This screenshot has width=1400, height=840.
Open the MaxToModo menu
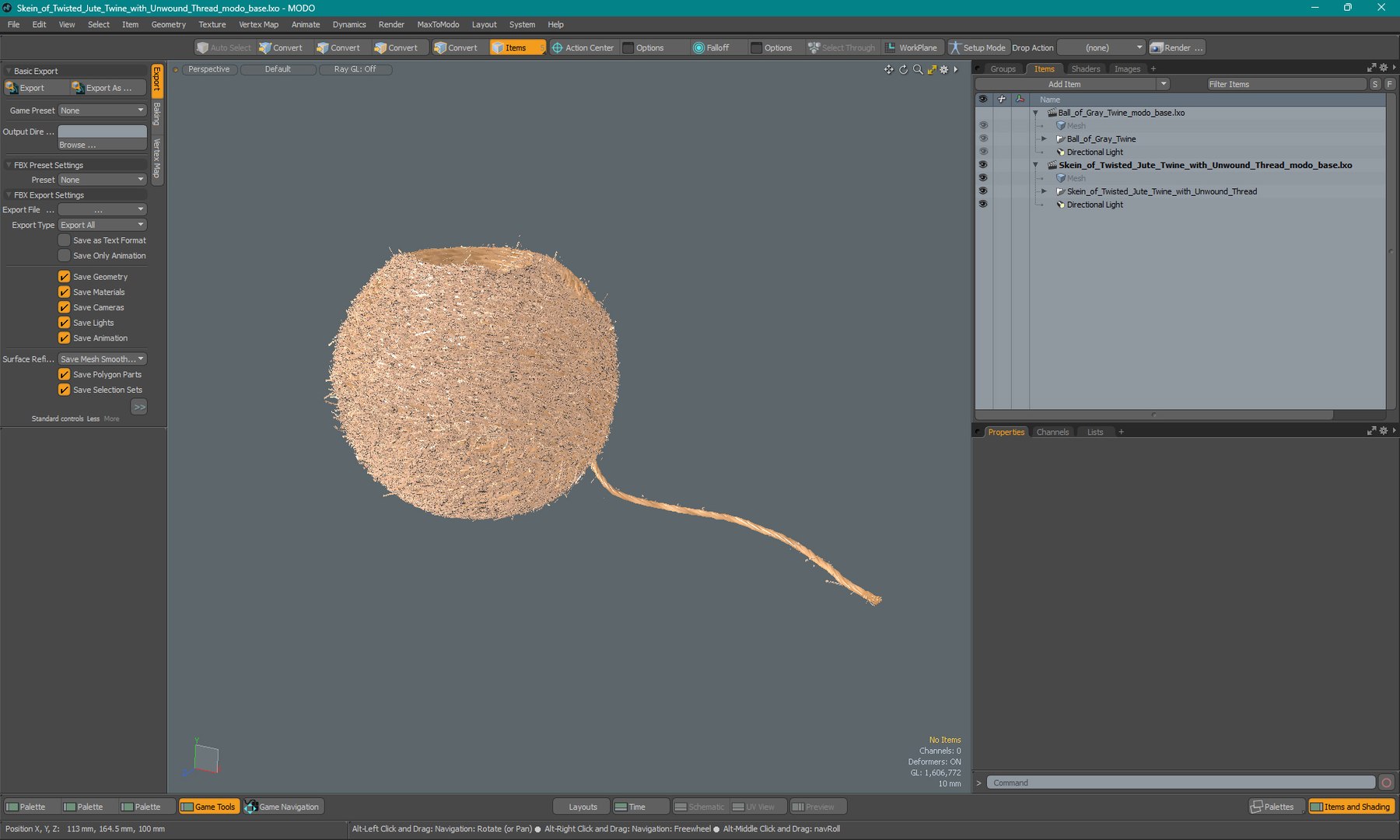pos(438,24)
